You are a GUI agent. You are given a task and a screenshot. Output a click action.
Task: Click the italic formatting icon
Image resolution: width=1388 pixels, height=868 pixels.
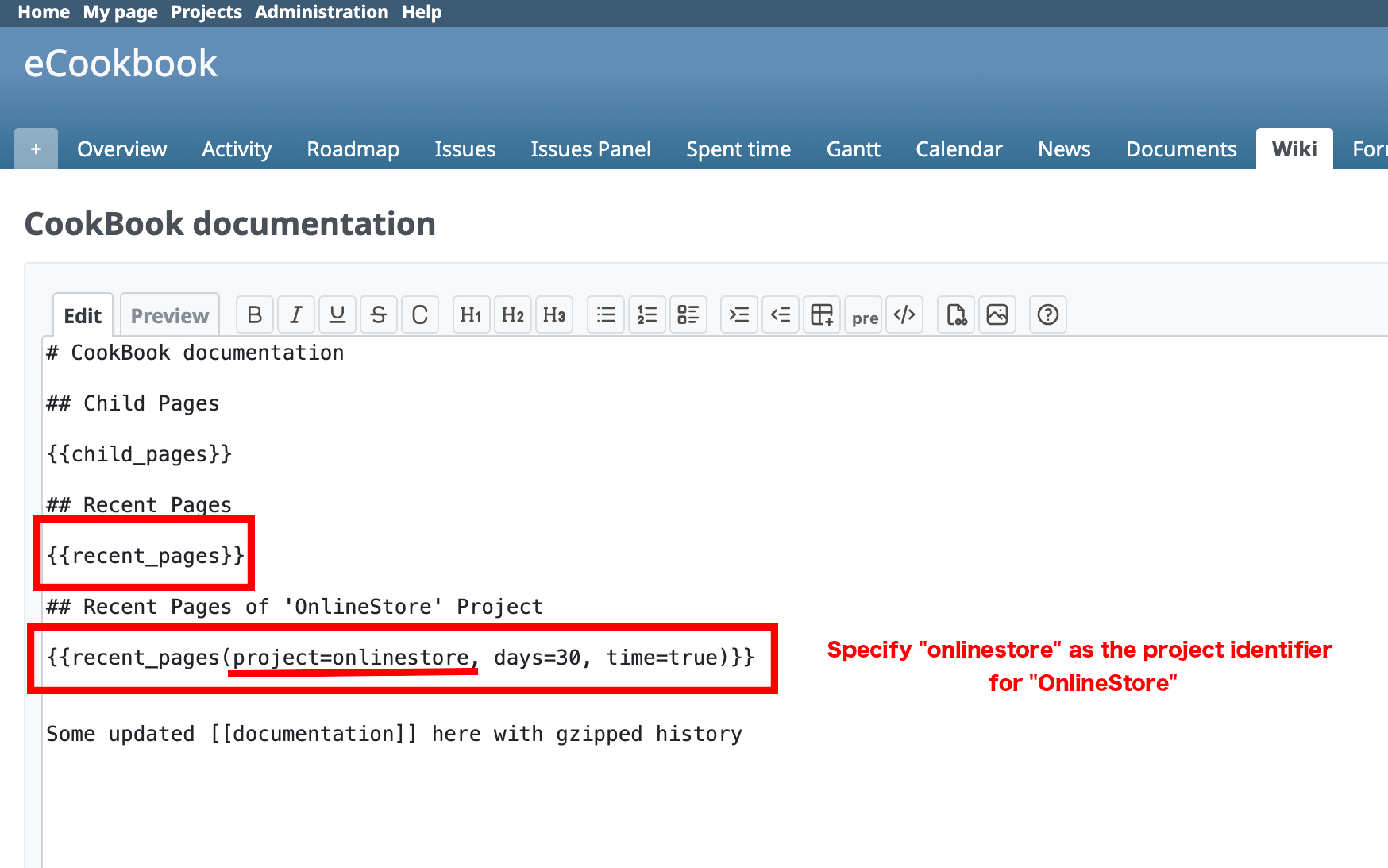(296, 315)
